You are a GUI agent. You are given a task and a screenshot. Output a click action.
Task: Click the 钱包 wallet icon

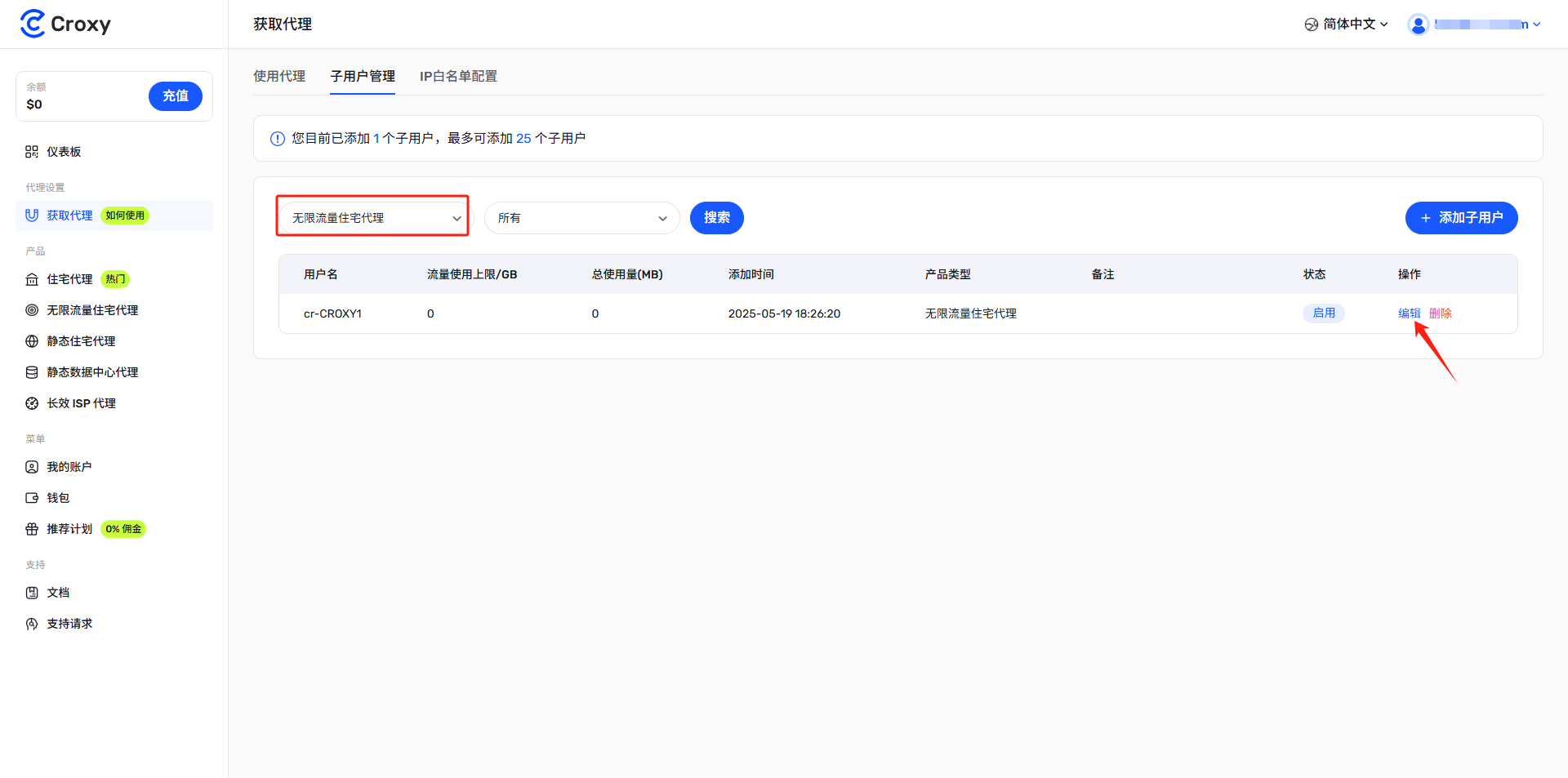32,498
